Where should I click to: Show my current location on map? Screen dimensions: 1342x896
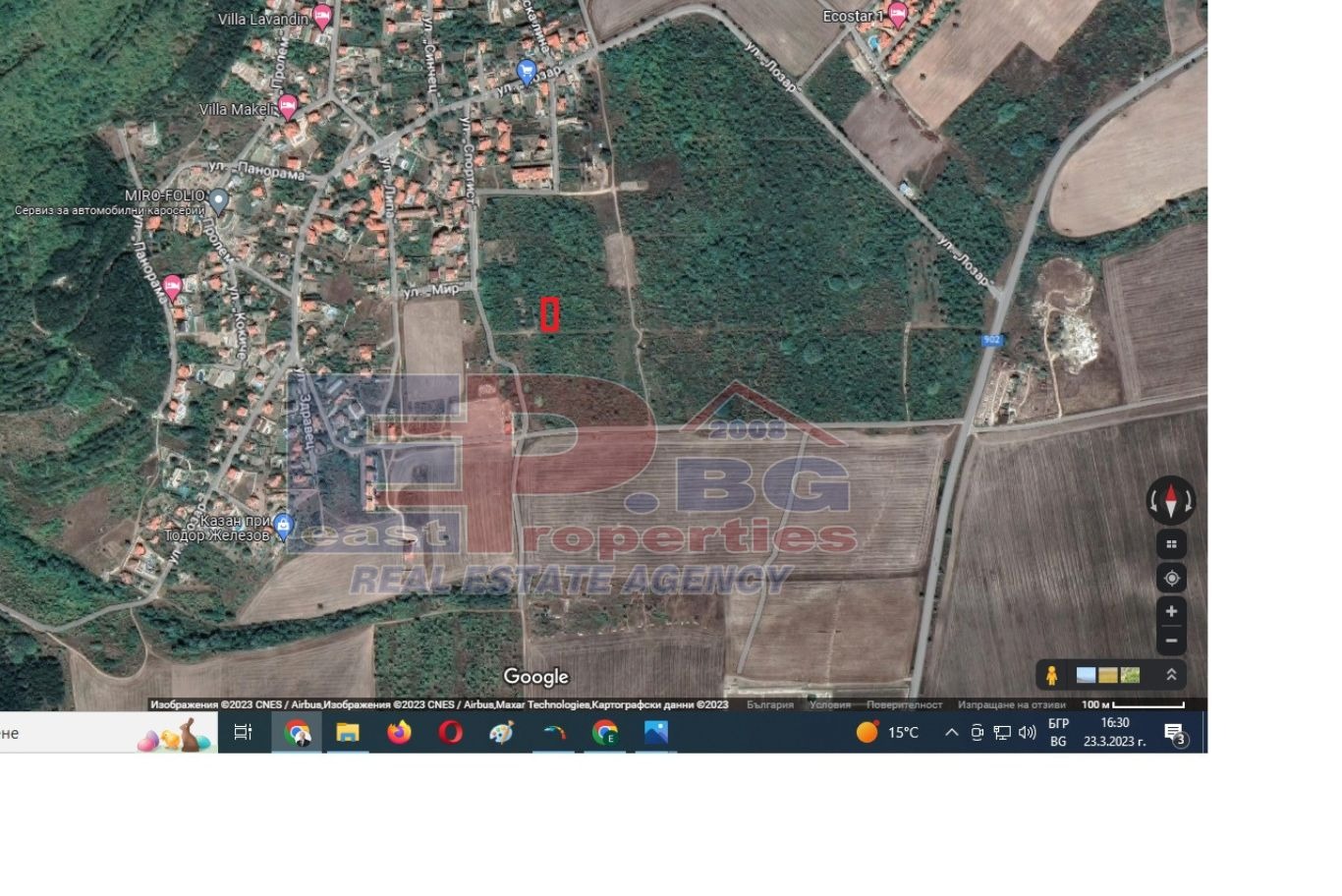click(1170, 578)
